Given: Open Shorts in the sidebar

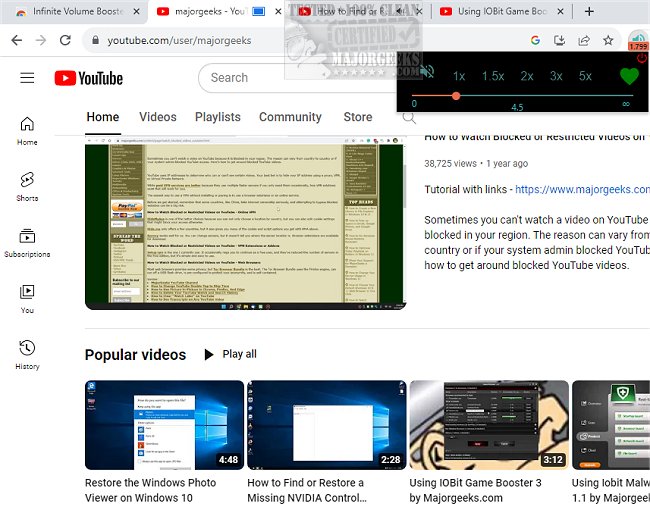Looking at the screenshot, I should click(27, 187).
